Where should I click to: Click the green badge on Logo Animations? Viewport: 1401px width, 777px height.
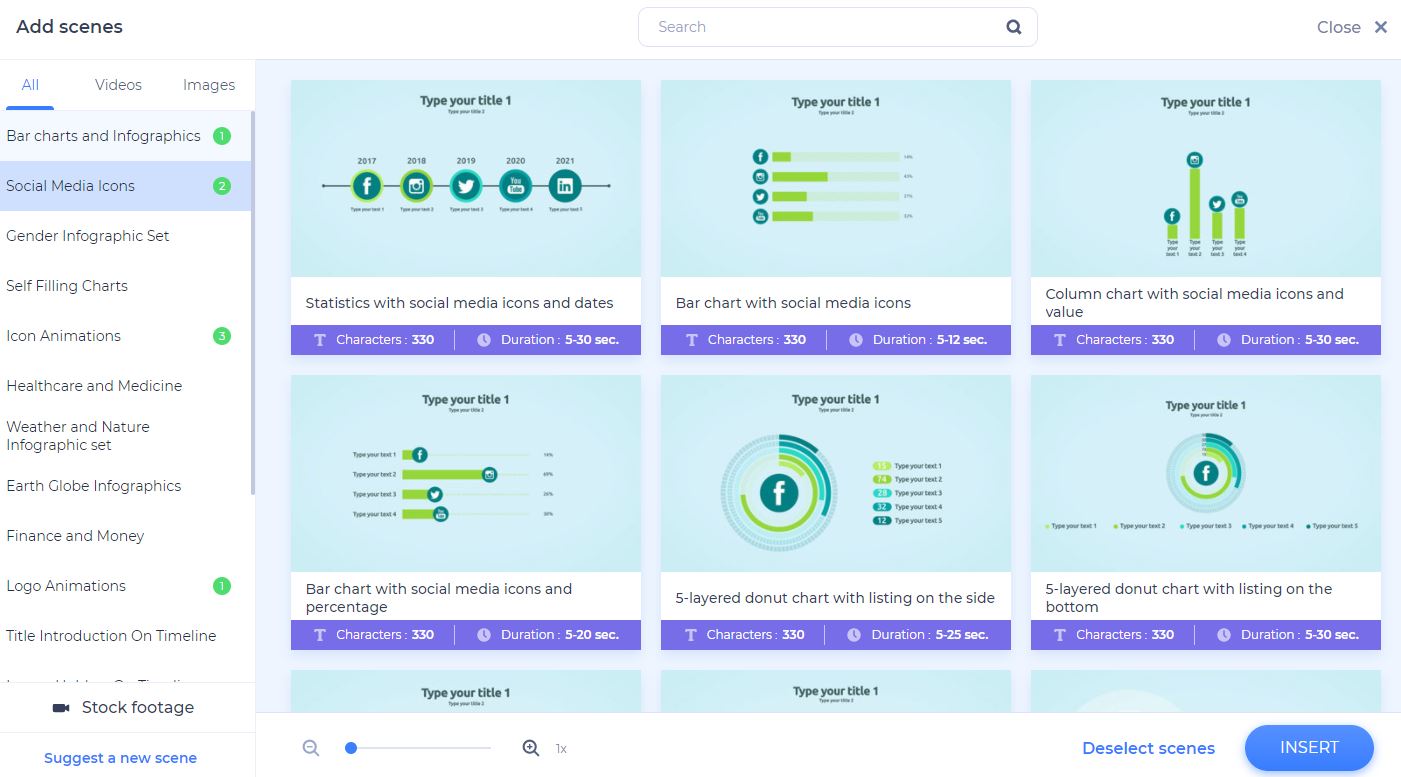pyautogui.click(x=222, y=586)
